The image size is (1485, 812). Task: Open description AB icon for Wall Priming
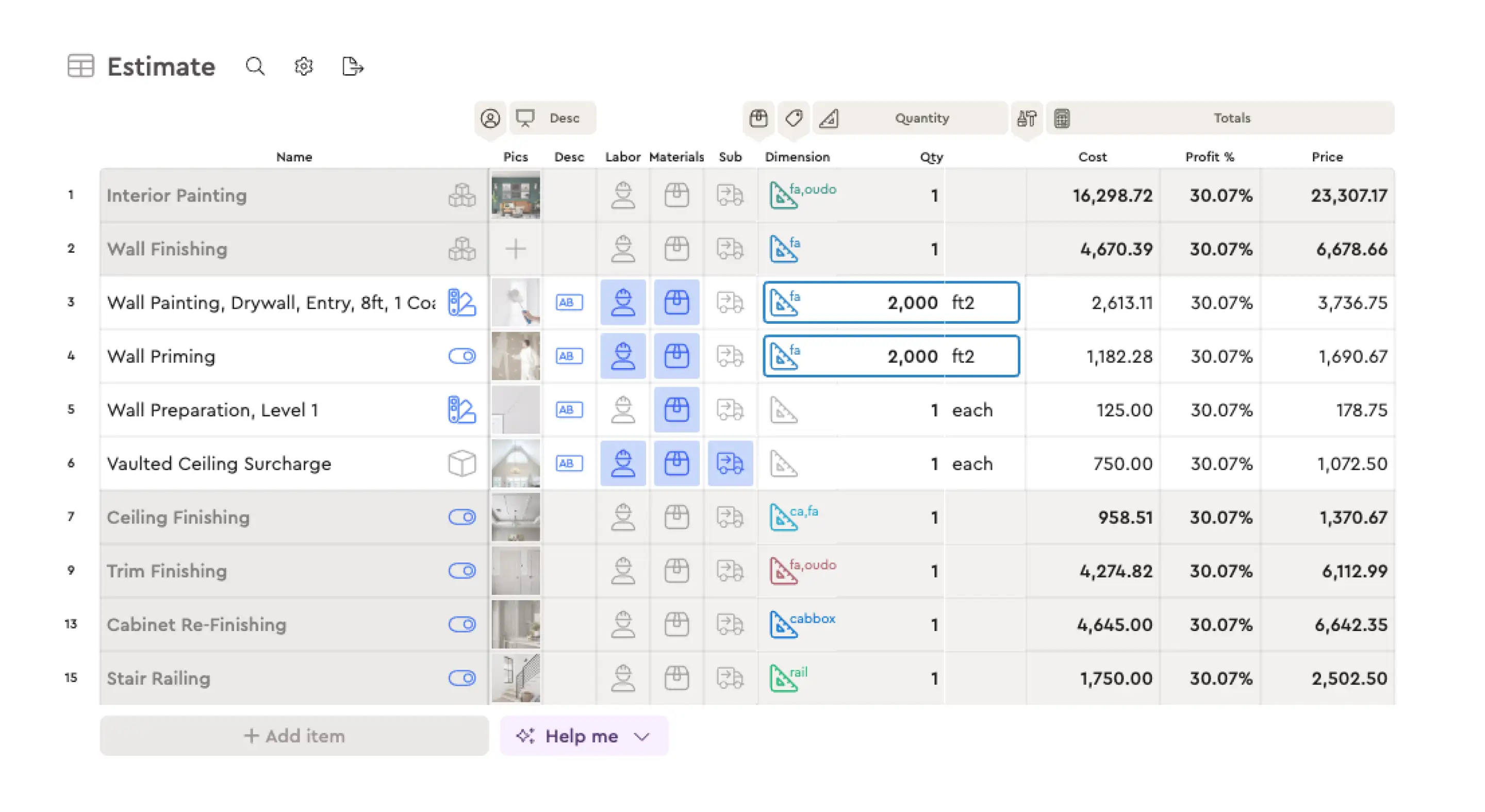click(569, 356)
